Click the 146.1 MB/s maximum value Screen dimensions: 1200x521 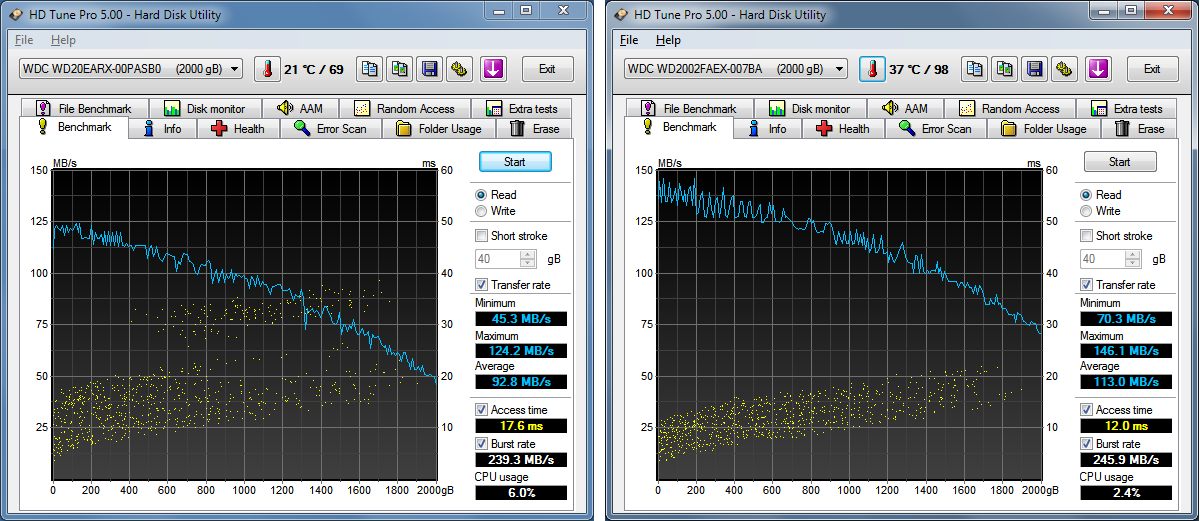click(1126, 350)
